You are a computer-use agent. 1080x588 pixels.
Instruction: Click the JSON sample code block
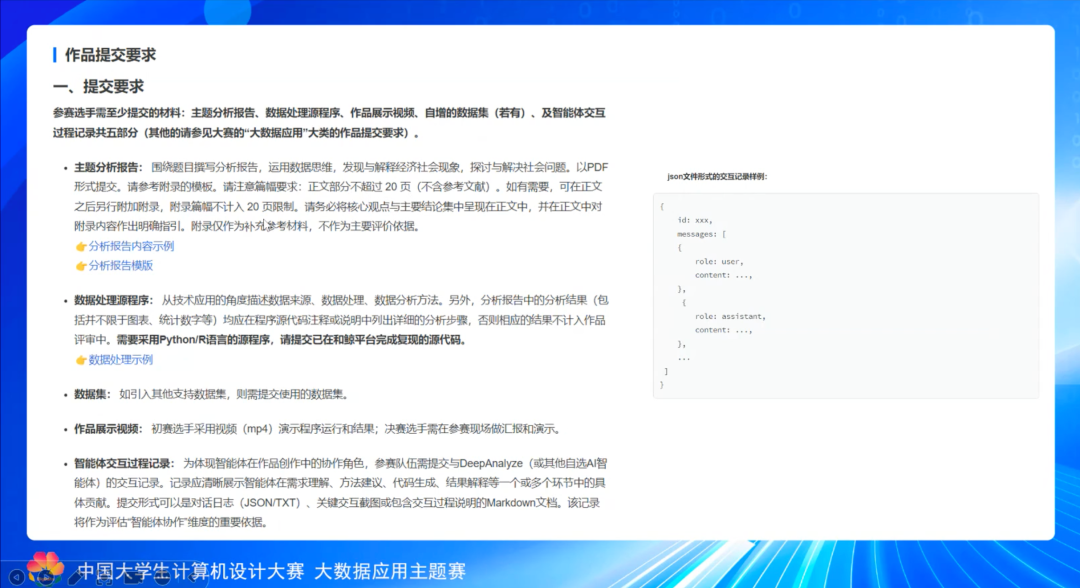(845, 295)
